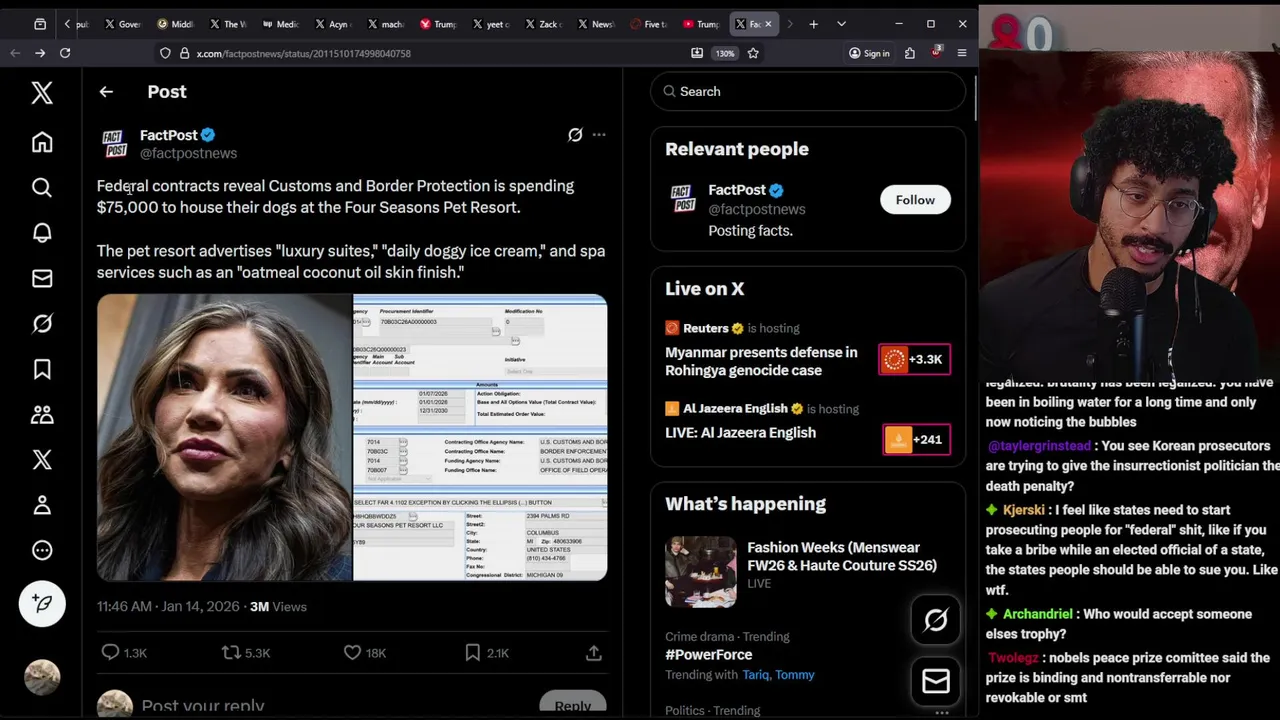Screen dimensions: 1280x720
Task: Click the share icon under the post
Action: (x=594, y=652)
